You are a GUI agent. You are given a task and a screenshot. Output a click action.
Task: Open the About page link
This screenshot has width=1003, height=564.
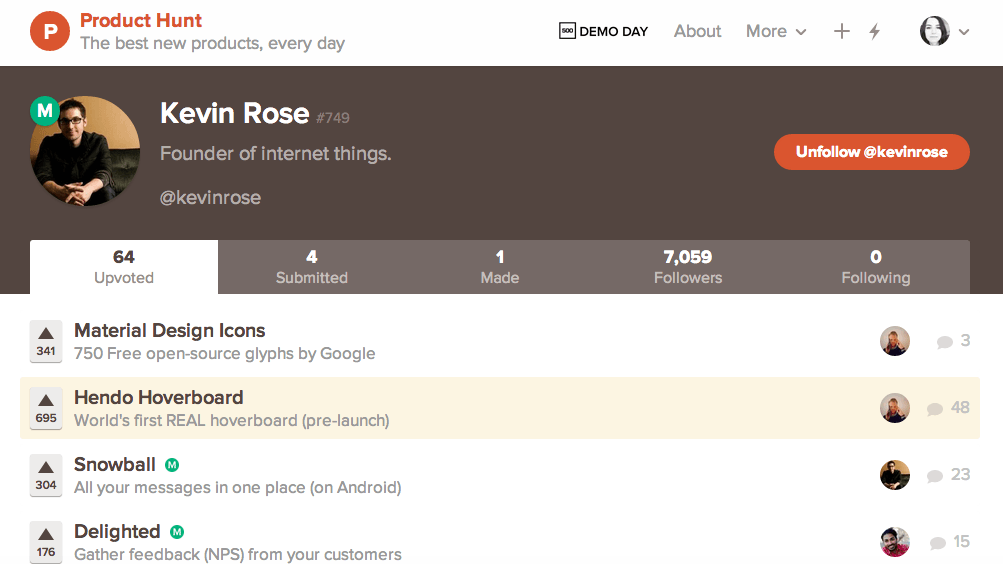tap(697, 32)
